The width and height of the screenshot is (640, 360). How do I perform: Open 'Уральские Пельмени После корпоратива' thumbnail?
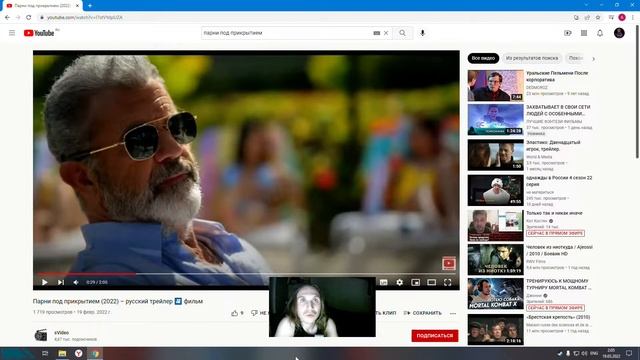click(496, 85)
